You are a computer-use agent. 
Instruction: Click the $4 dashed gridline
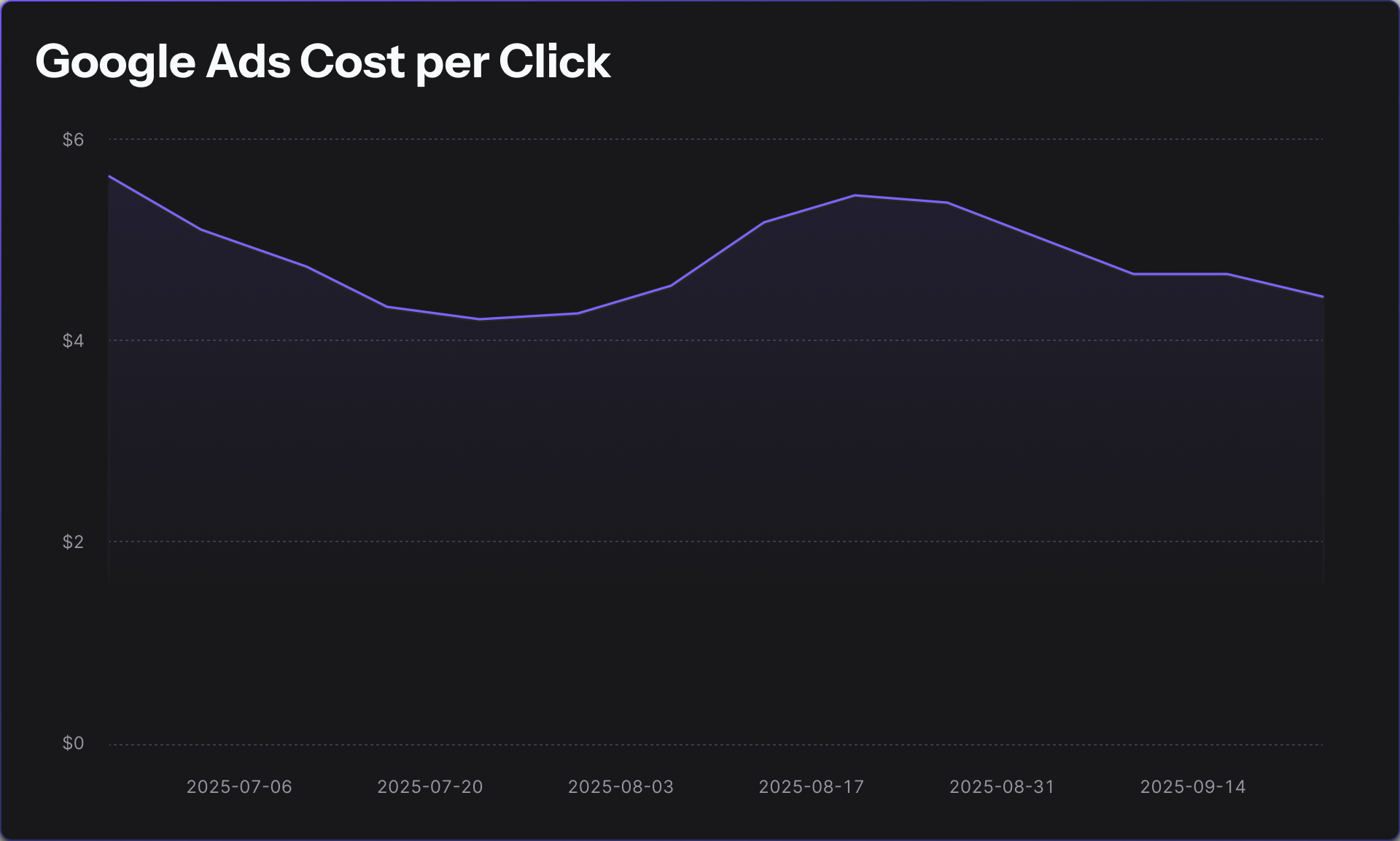pos(715,340)
